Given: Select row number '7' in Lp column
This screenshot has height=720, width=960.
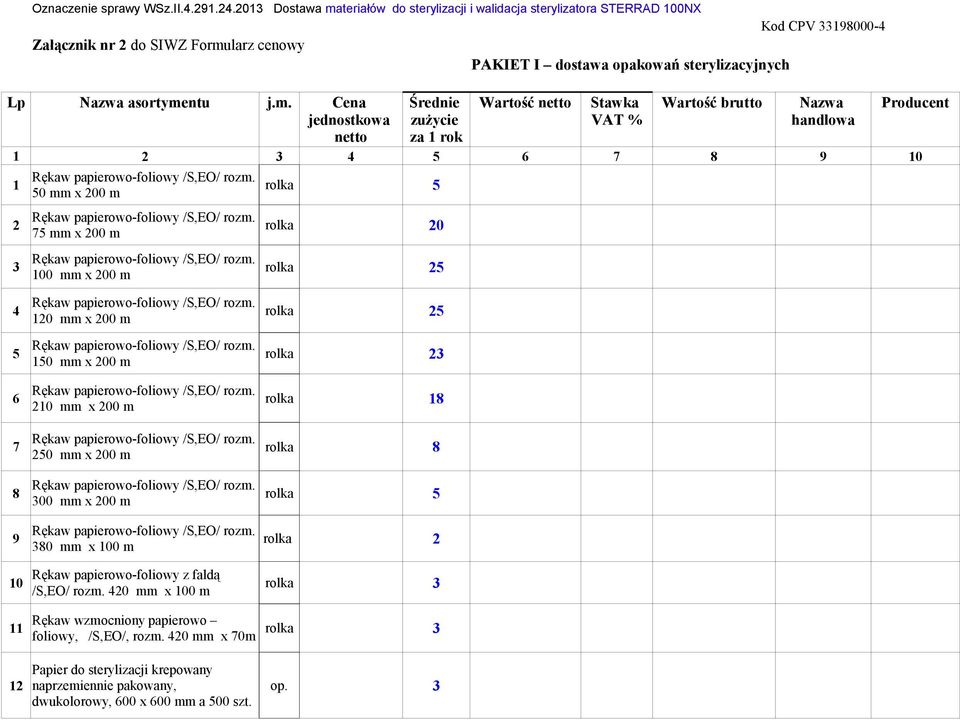Looking at the screenshot, I should tap(16, 447).
